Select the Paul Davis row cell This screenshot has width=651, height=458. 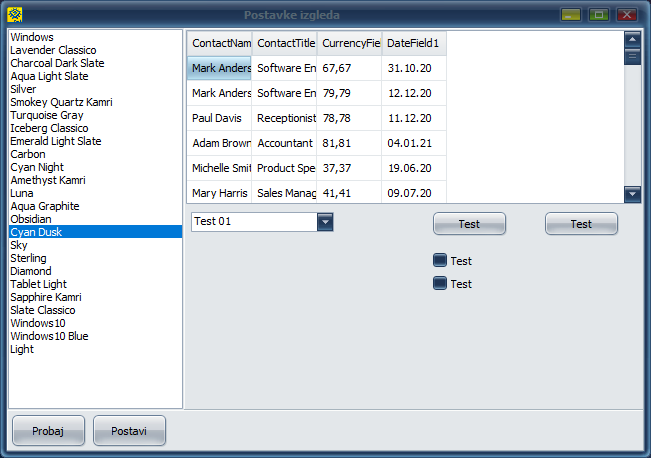pyautogui.click(x=219, y=118)
